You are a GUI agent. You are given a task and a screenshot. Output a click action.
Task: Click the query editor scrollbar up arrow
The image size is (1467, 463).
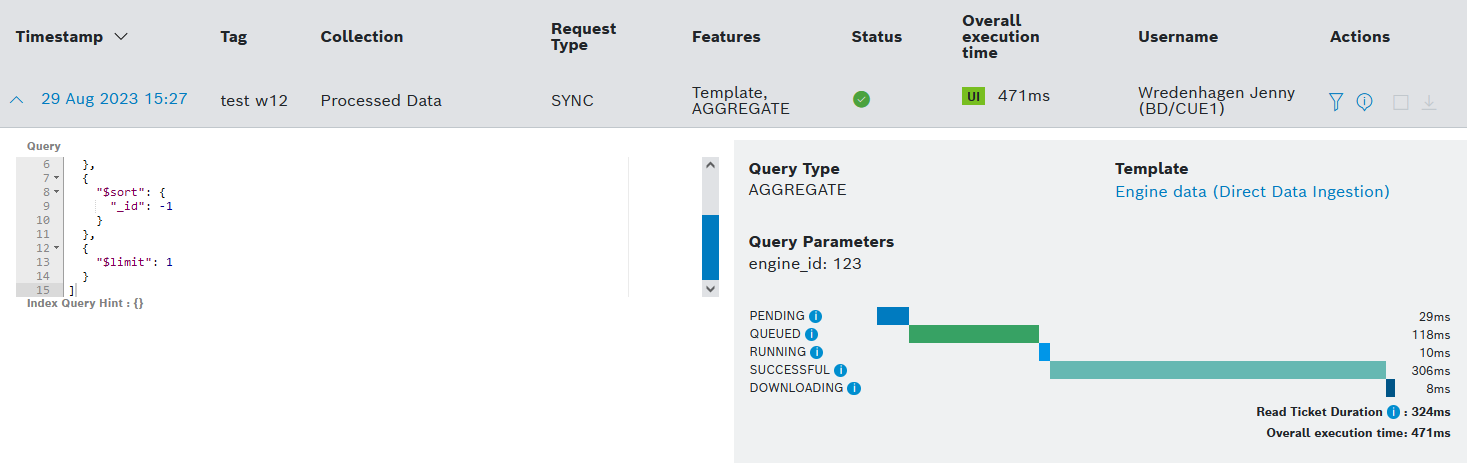tap(710, 165)
